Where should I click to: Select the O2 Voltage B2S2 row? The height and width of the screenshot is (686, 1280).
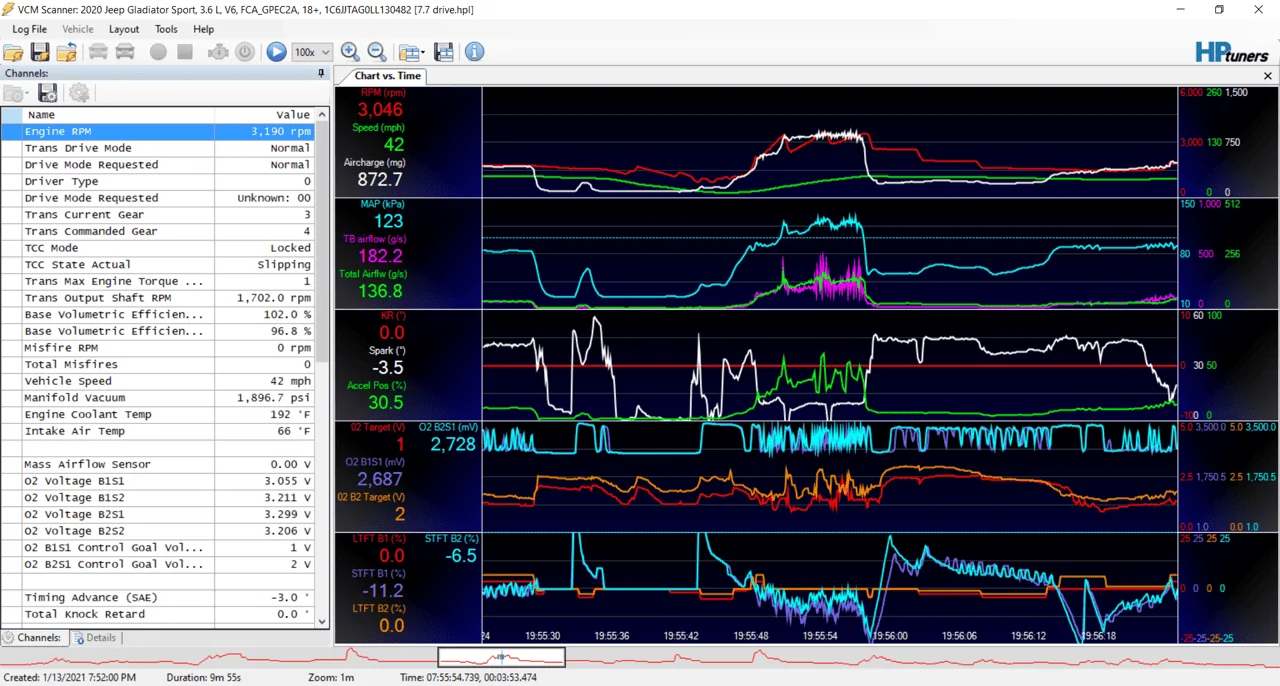tap(158, 531)
